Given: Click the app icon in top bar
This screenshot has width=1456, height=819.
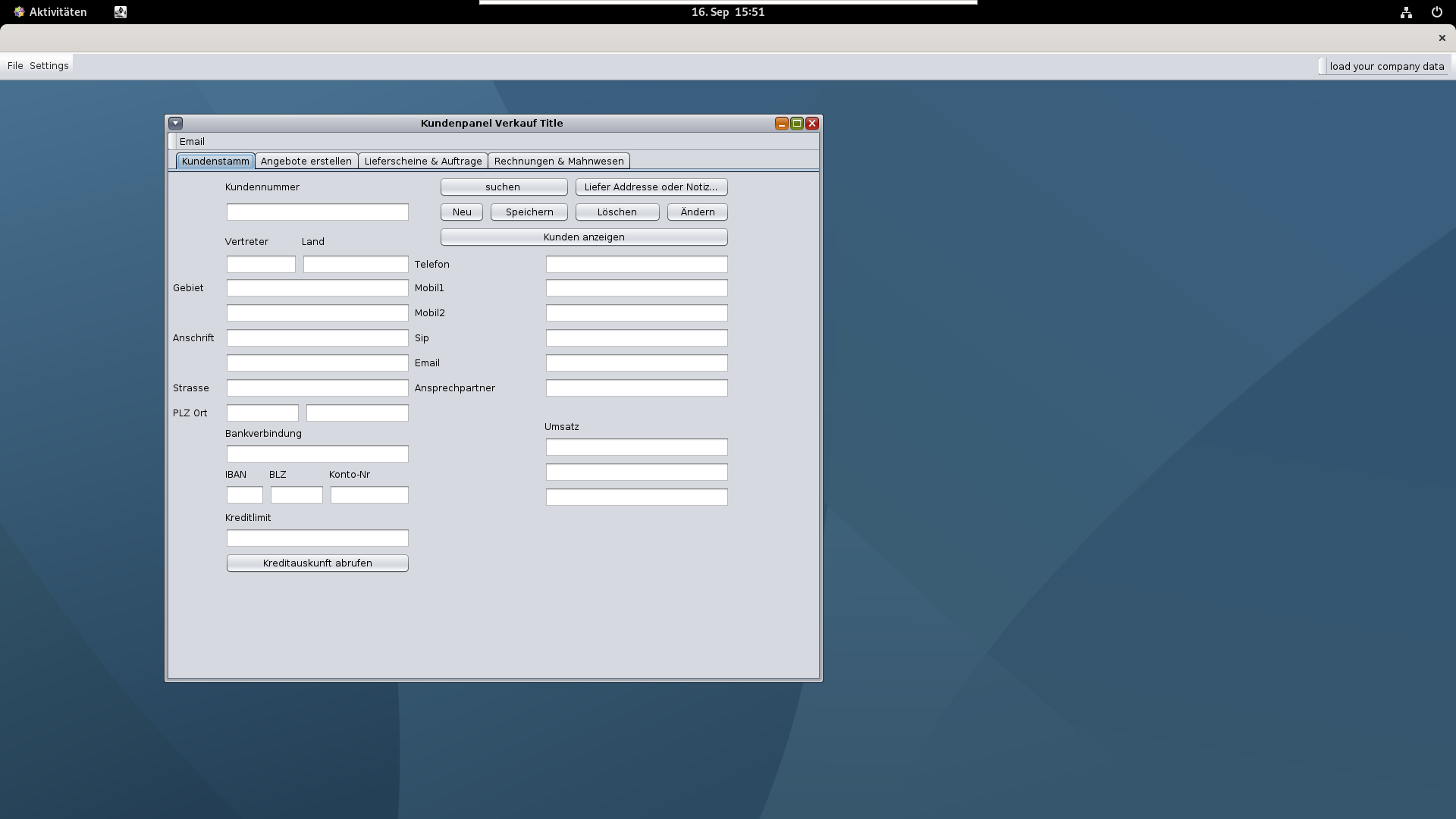Looking at the screenshot, I should click(121, 12).
